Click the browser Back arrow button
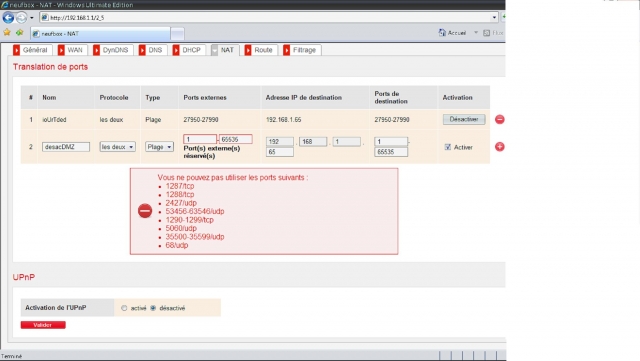 (8, 18)
